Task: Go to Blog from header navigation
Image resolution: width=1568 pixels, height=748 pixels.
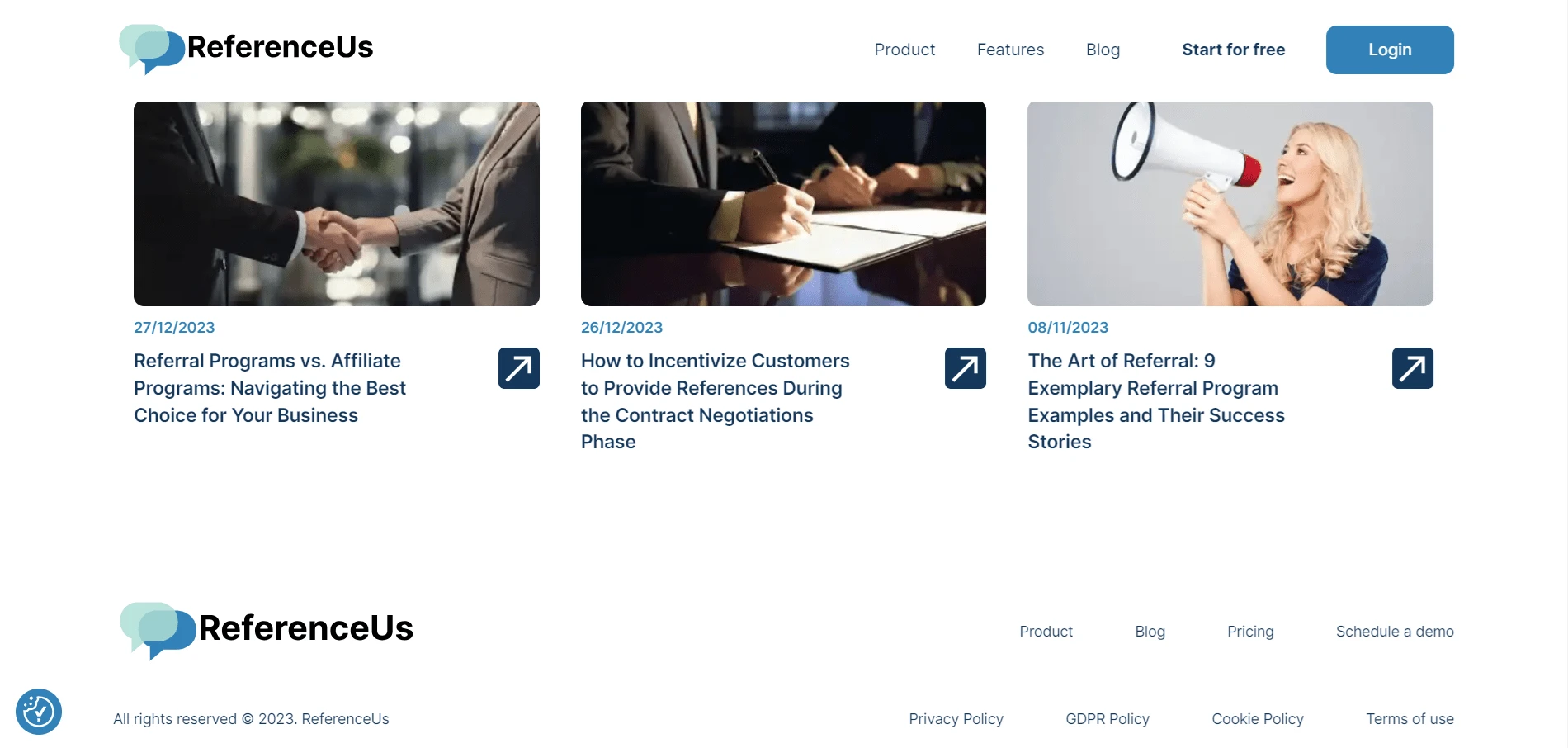Action: 1103,50
